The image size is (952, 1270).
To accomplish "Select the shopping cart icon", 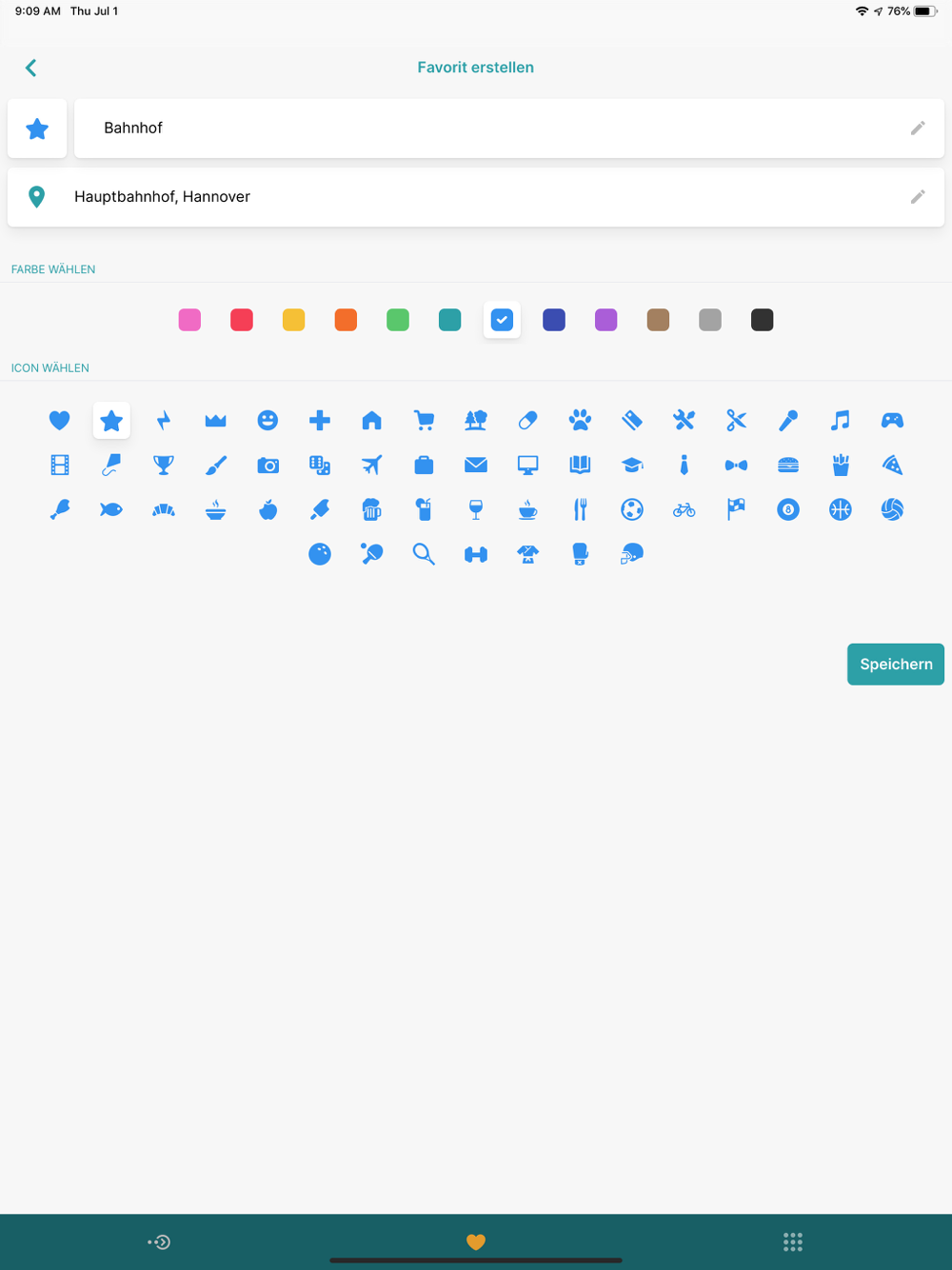I will tap(424, 420).
